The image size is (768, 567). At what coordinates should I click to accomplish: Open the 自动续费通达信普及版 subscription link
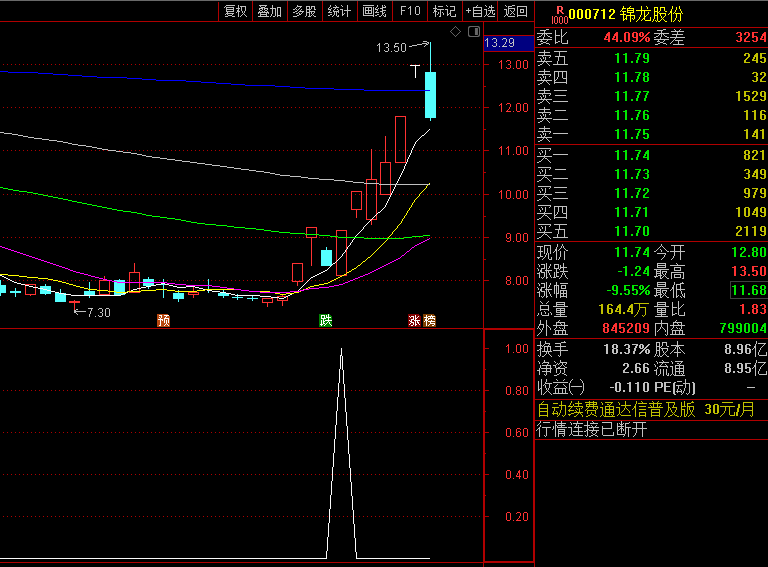[x=646, y=410]
